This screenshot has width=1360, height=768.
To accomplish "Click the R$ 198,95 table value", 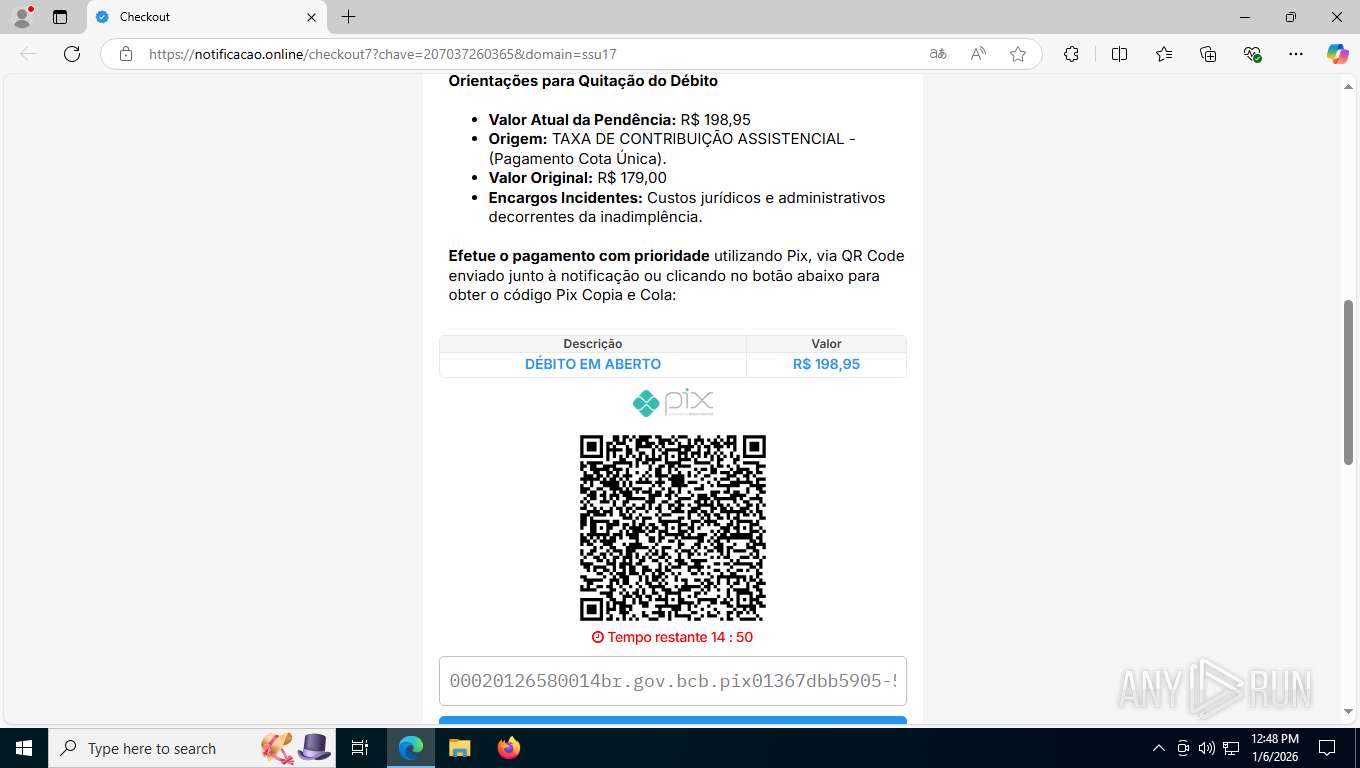I will 826,364.
